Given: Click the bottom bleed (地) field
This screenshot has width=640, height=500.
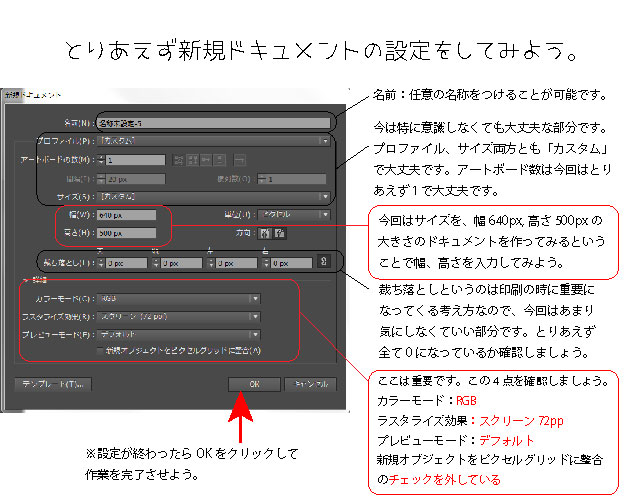Looking at the screenshot, I should coord(182,263).
